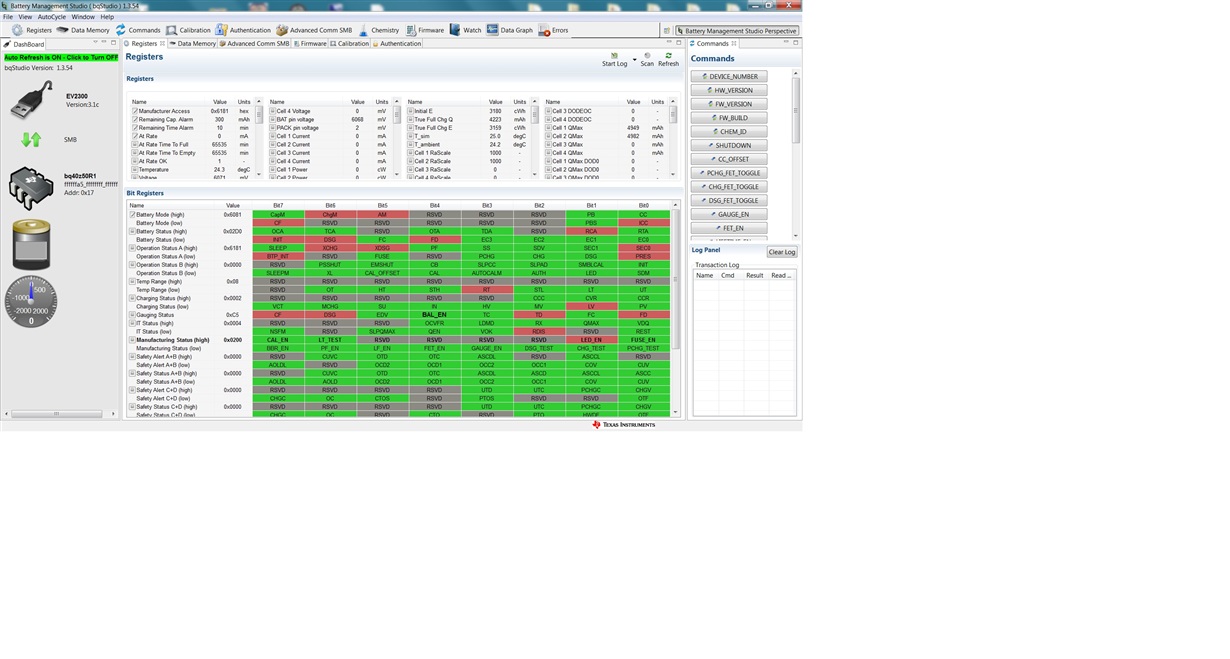Viewport: 1230px width, 659px height.
Task: Open Data Memory from the main toolbar
Action: pos(83,30)
